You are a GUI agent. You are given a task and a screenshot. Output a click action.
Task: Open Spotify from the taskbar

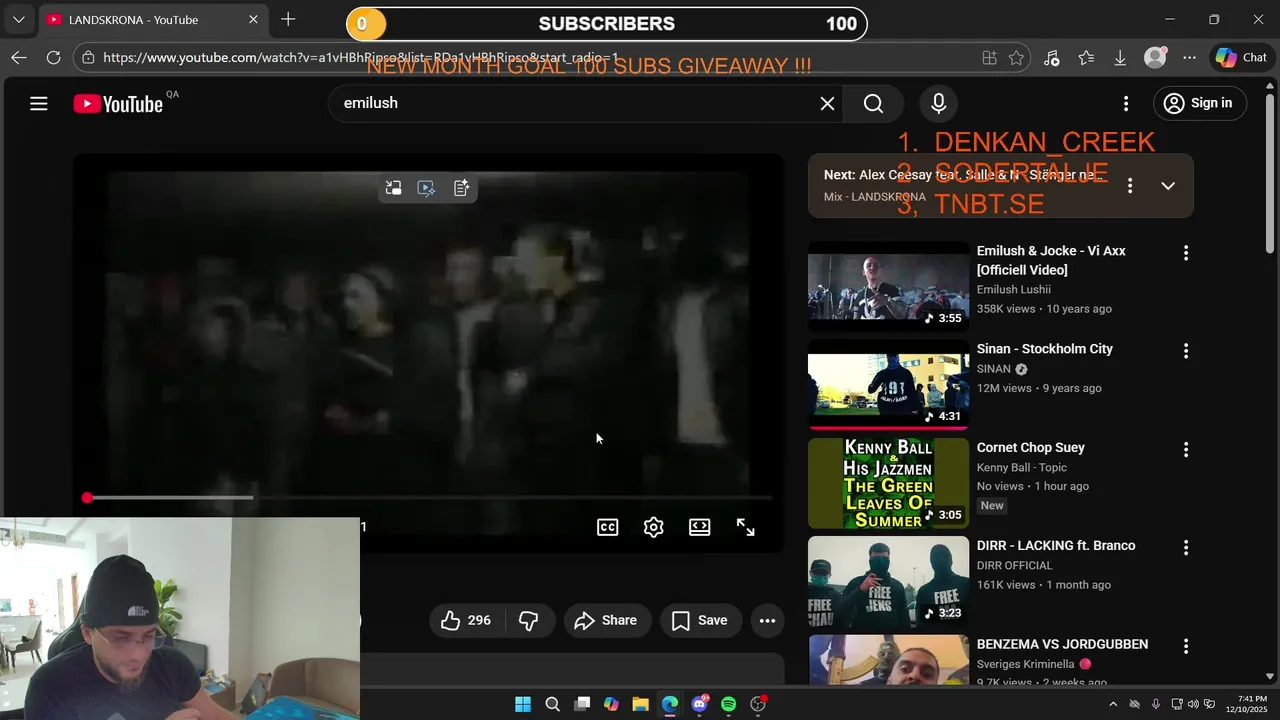pos(729,704)
